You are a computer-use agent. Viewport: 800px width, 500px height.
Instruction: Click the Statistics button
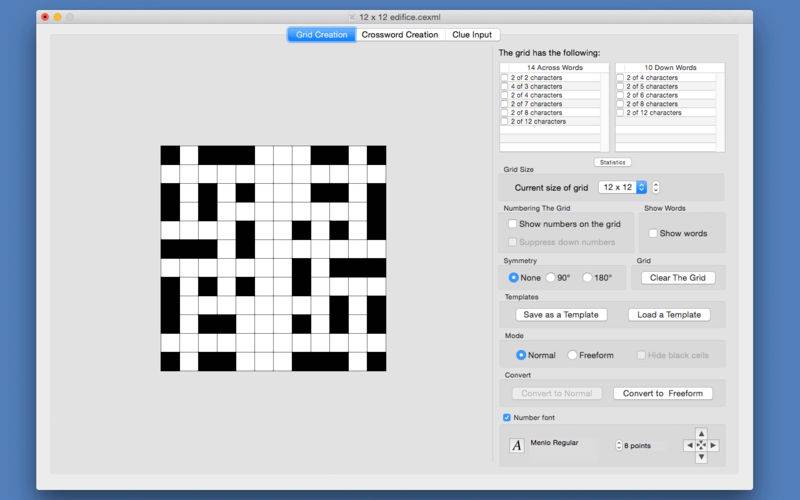coord(612,162)
